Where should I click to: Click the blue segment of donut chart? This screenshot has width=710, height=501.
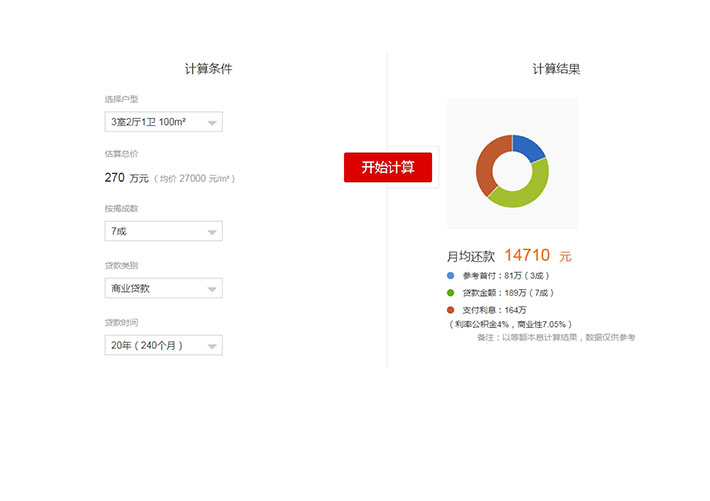point(528,147)
